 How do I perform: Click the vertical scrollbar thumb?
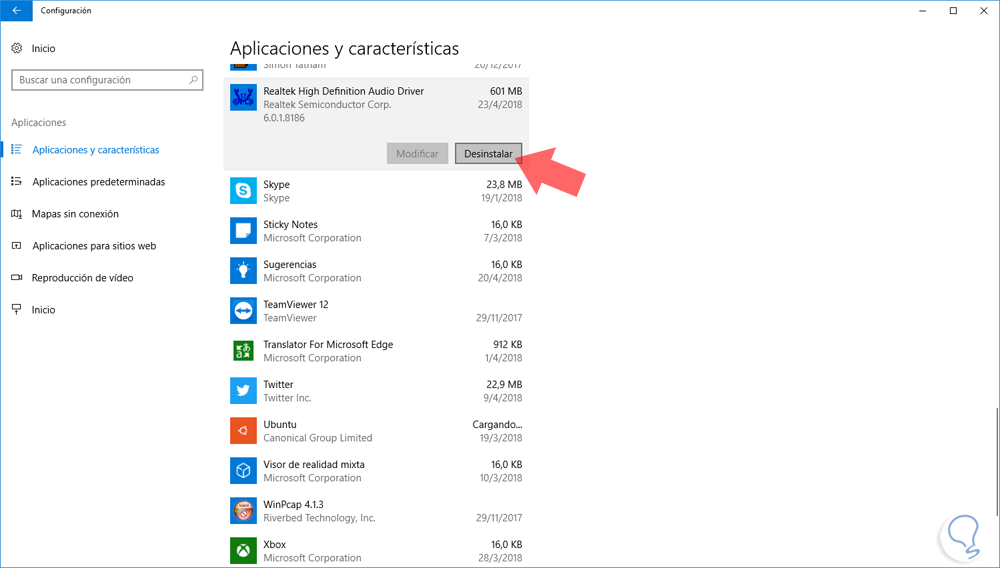[997, 462]
